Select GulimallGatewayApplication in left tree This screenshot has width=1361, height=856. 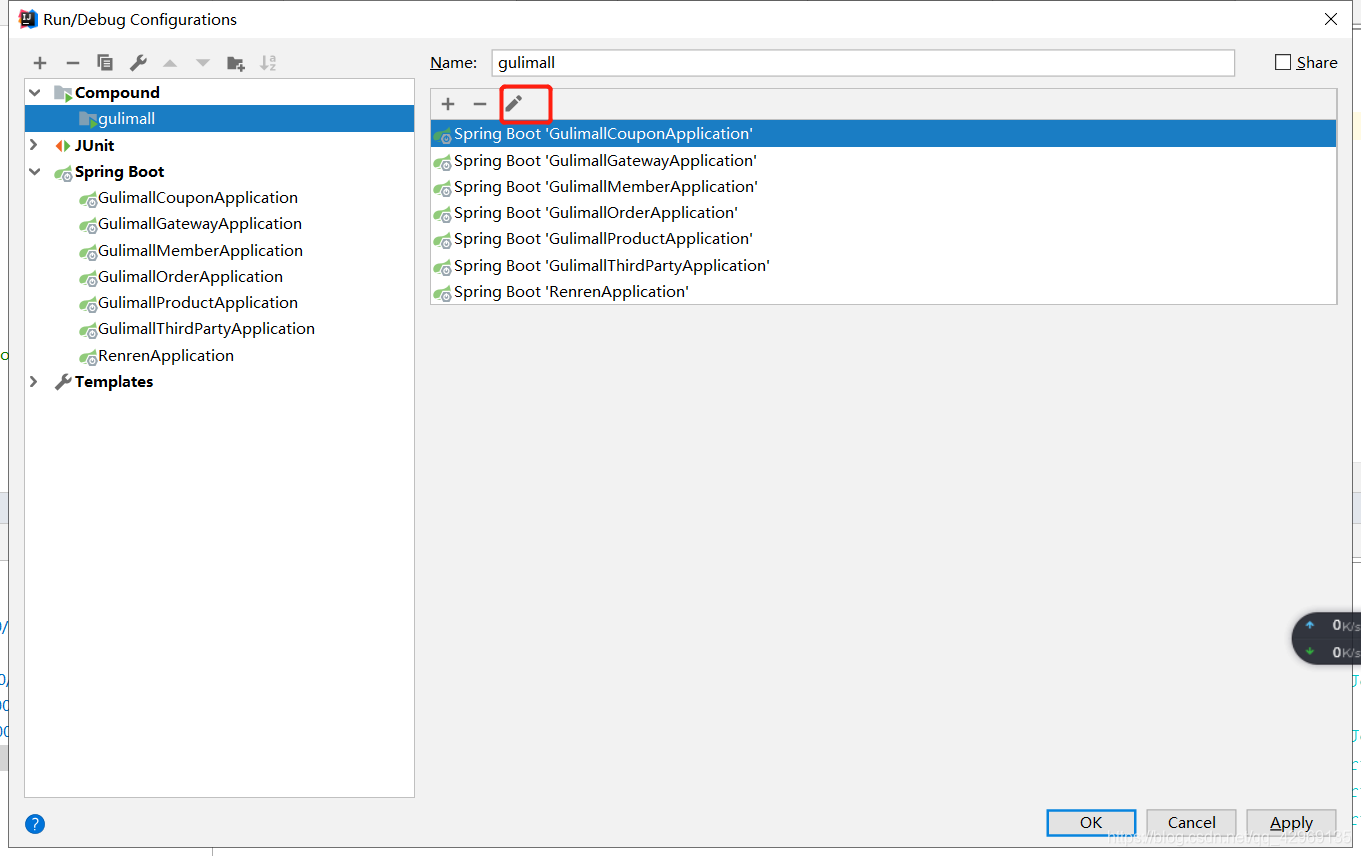pos(200,224)
